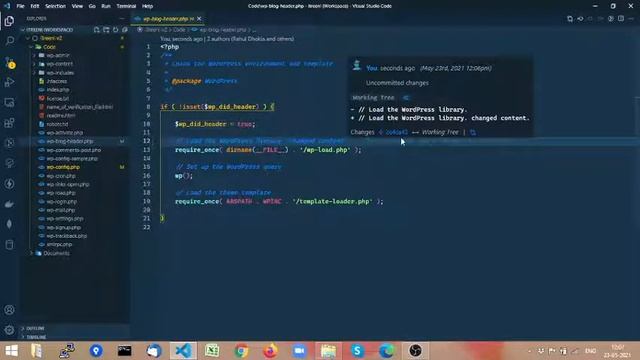Open the Thunder Client lightning bolt view

[9, 184]
